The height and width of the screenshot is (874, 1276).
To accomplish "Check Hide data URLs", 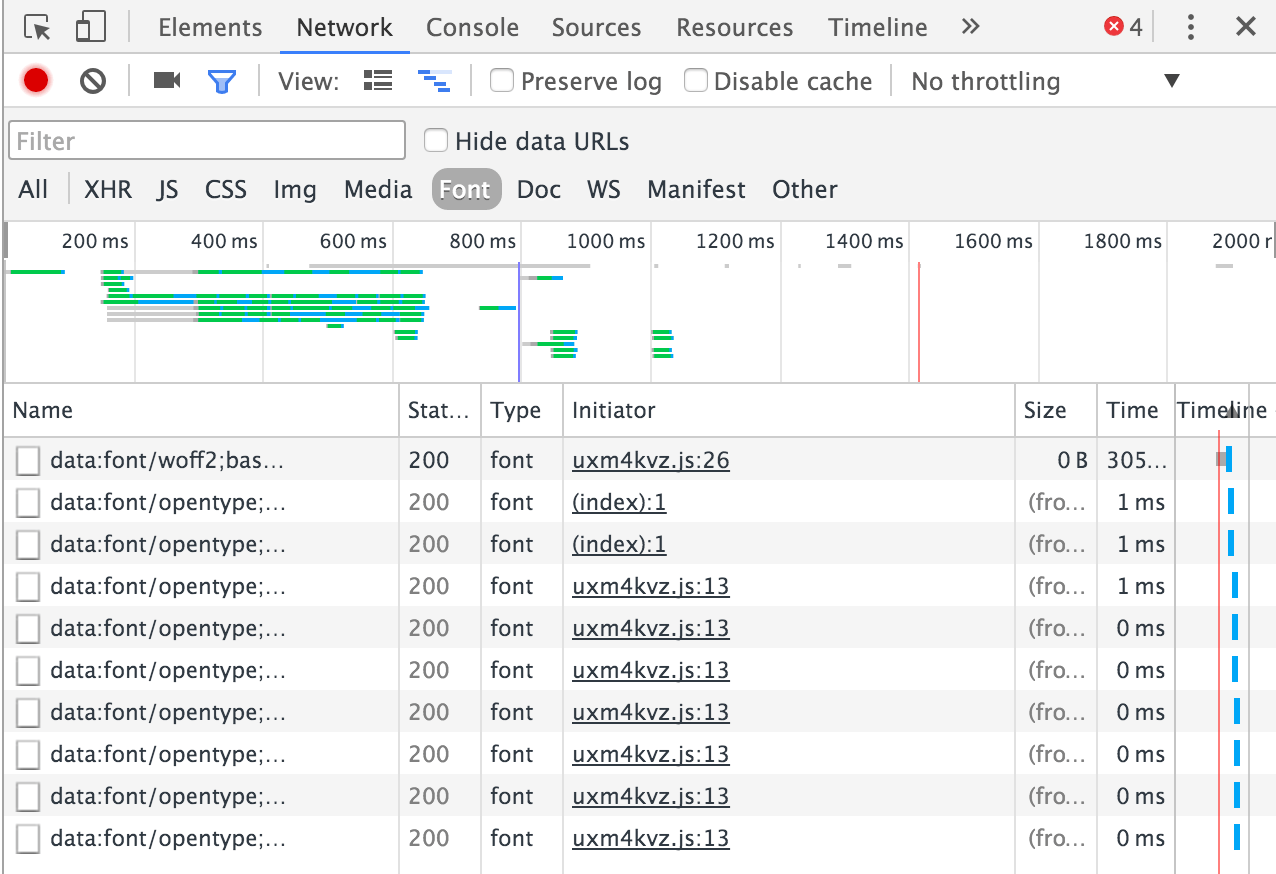I will coord(436,141).
